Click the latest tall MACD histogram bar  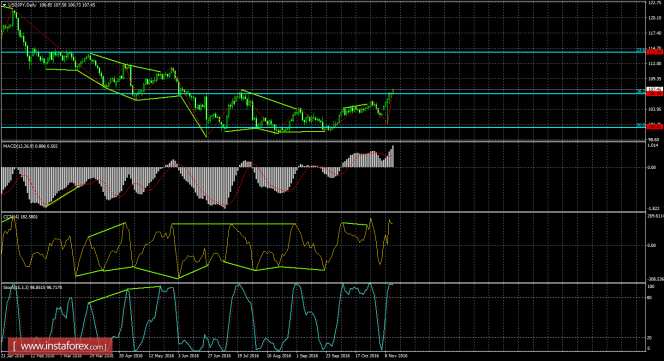(x=393, y=156)
